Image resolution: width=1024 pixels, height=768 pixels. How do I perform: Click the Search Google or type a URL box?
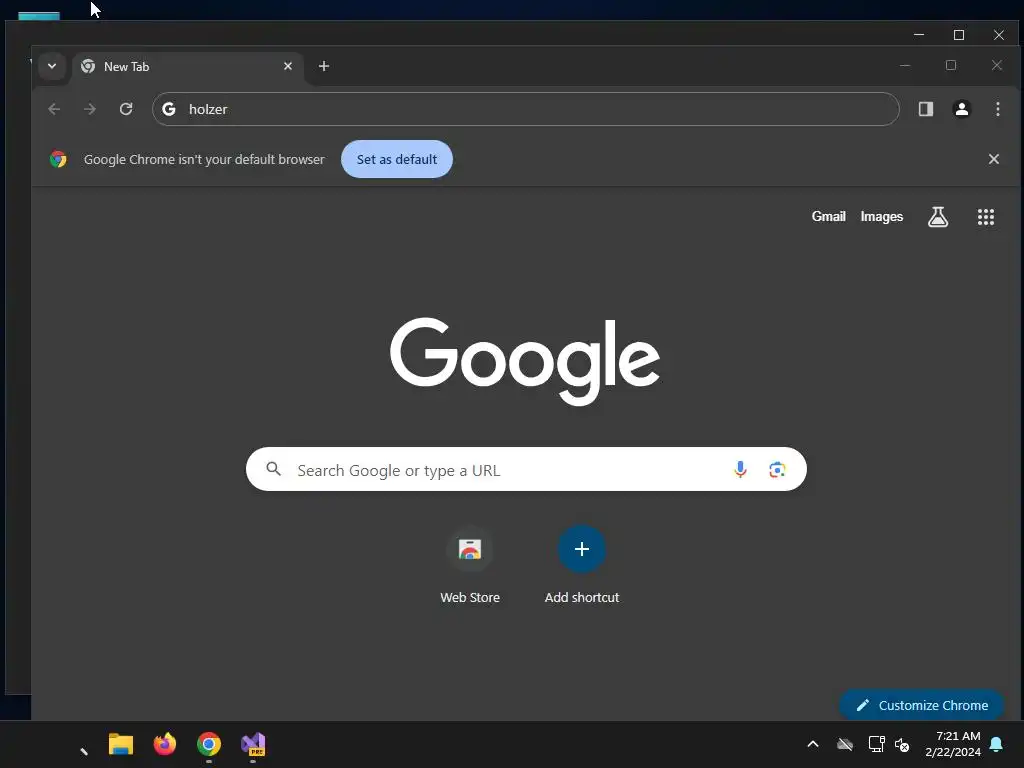(x=526, y=470)
